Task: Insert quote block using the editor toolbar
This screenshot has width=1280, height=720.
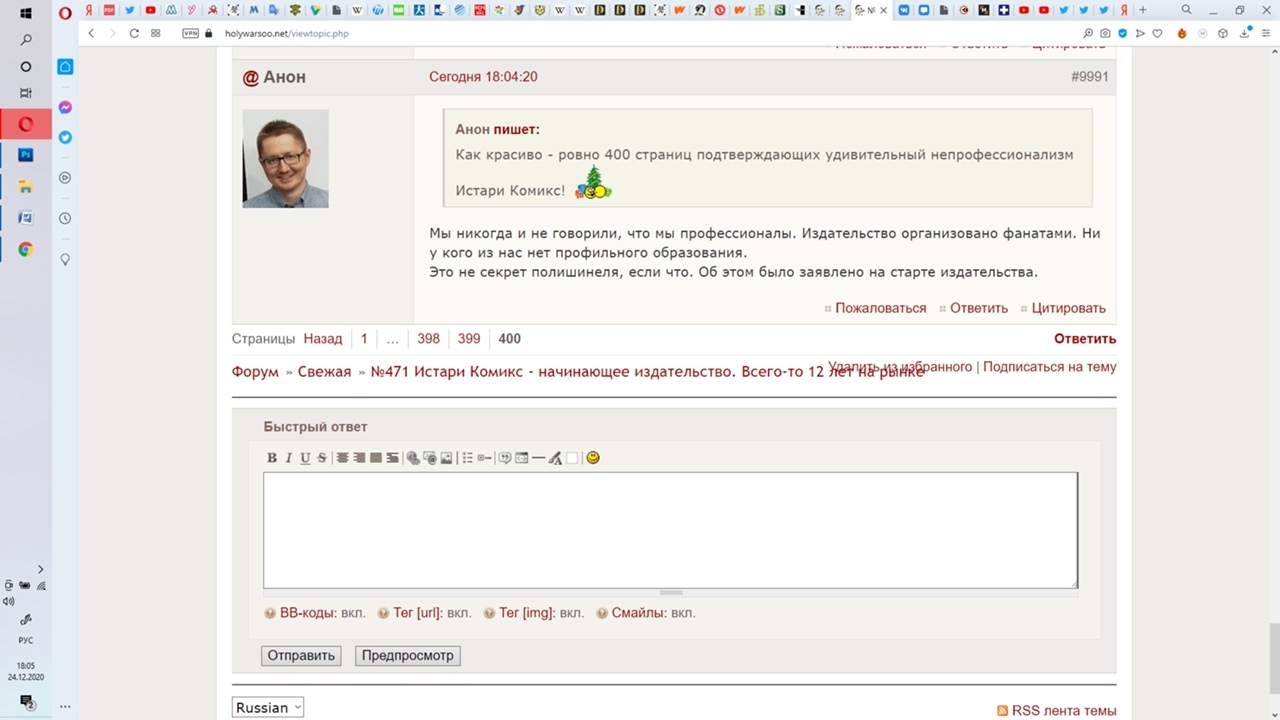Action: [505, 458]
